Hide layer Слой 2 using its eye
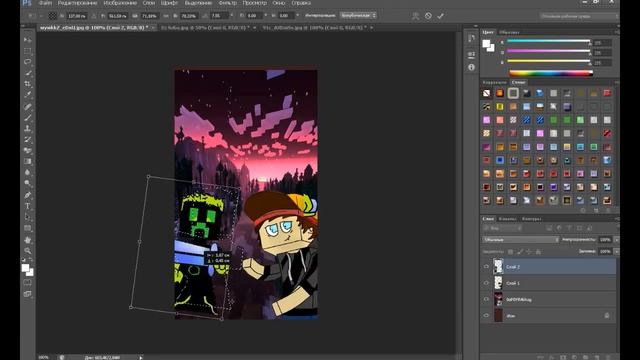Viewport: 640px width, 360px height. click(x=486, y=267)
